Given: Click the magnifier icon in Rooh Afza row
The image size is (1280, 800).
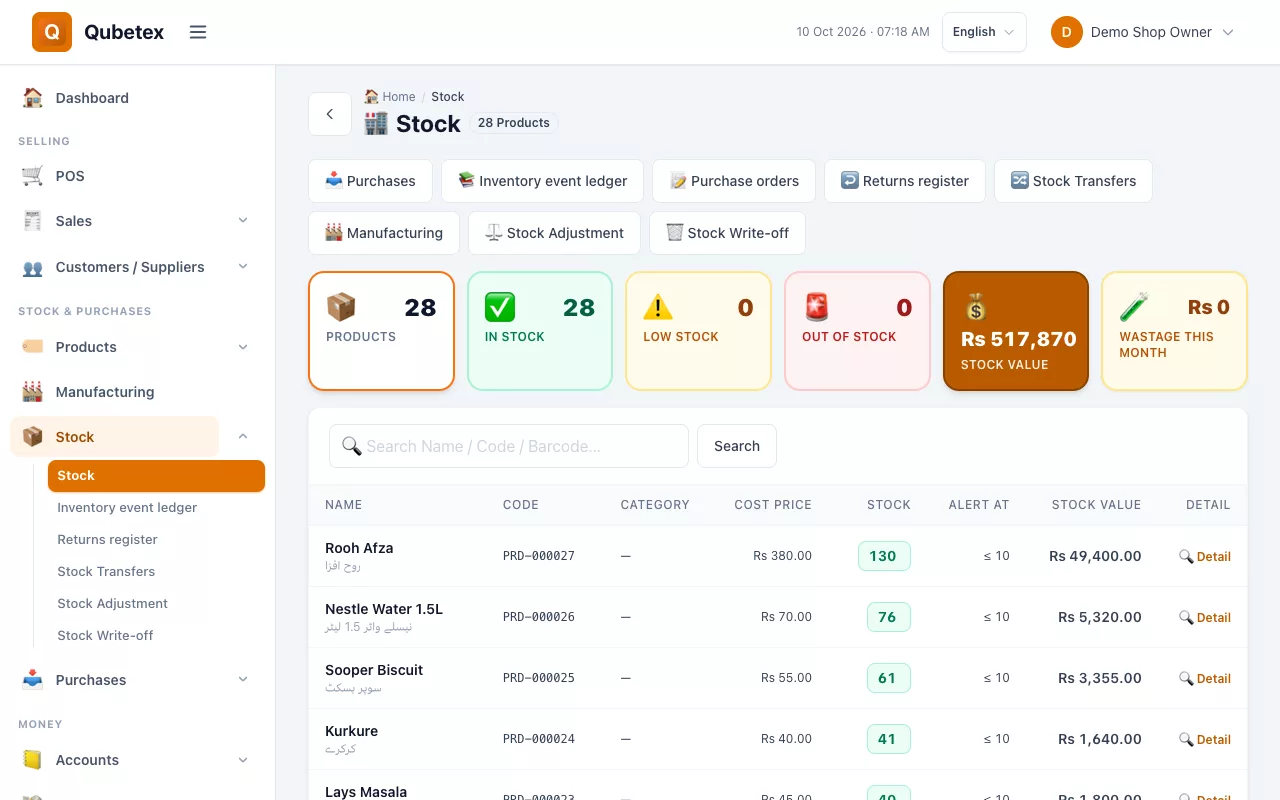Looking at the screenshot, I should pos(1186,556).
